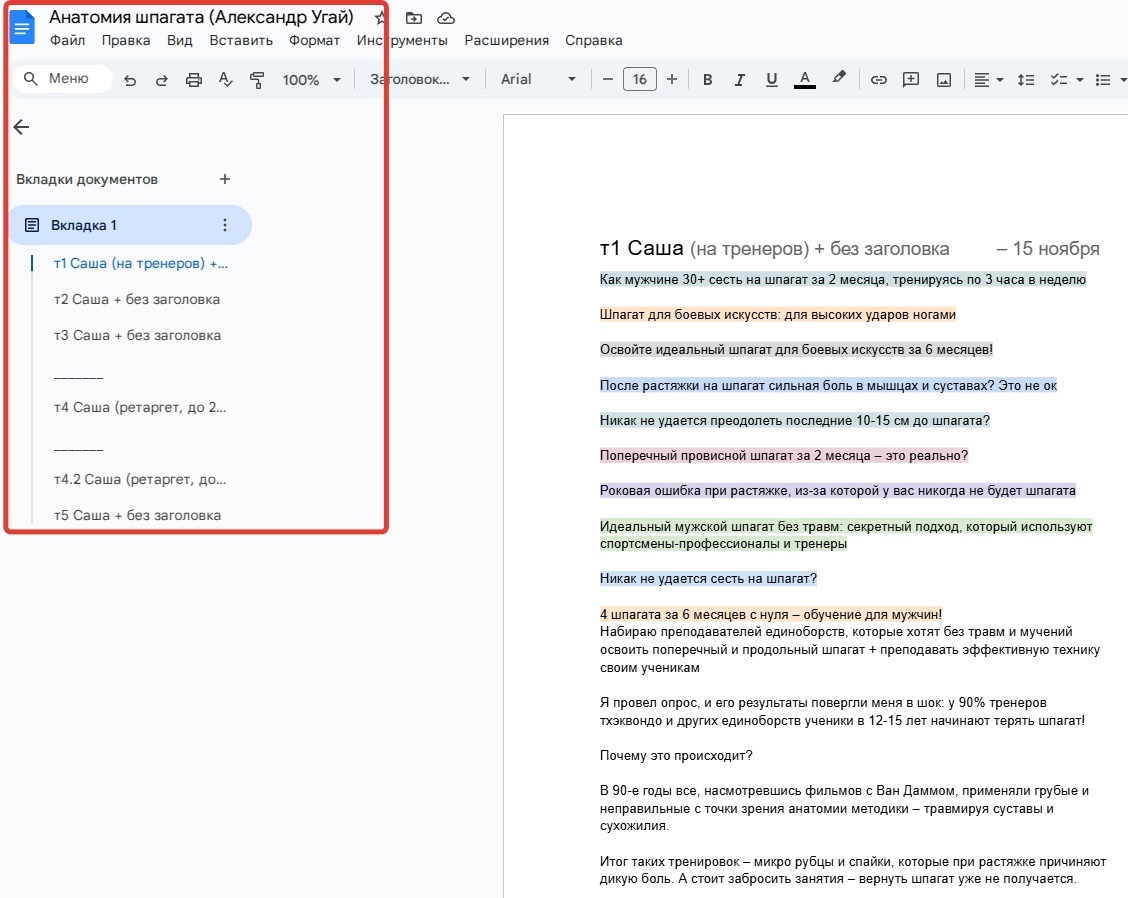This screenshot has width=1128, height=898.
Task: Print the document using printer icon
Action: click(x=194, y=80)
